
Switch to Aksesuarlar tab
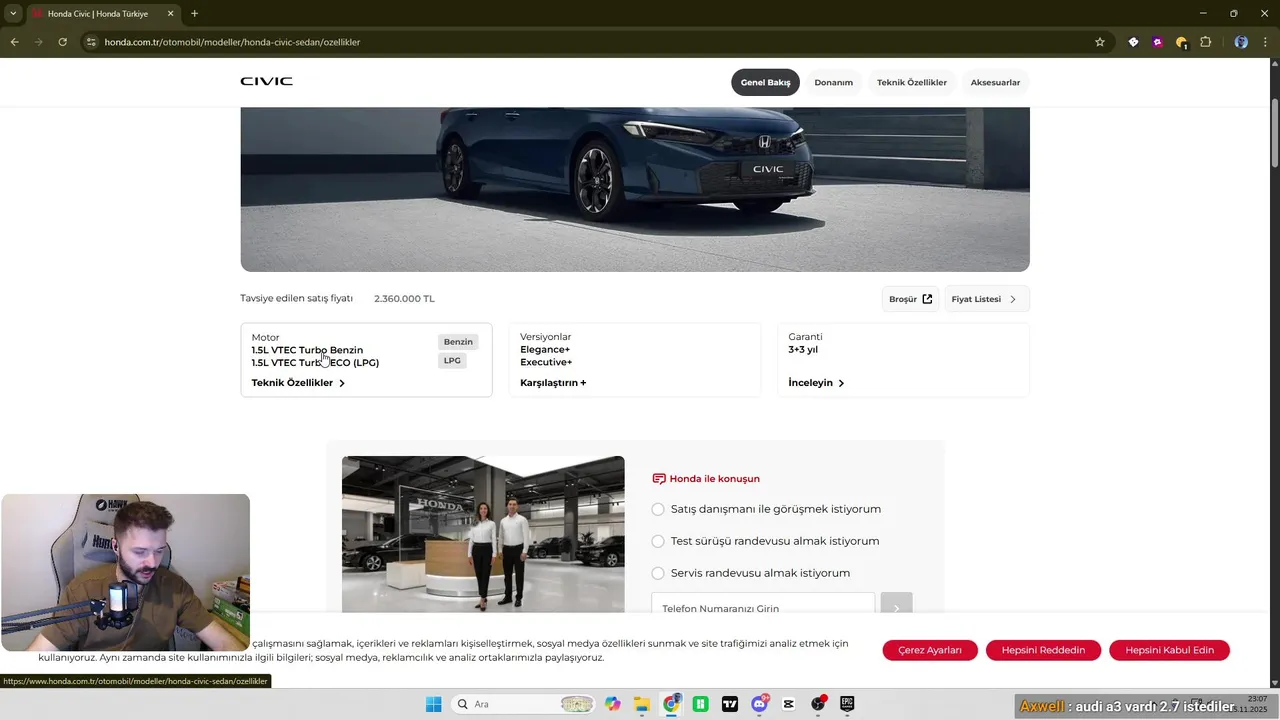pyautogui.click(x=995, y=82)
